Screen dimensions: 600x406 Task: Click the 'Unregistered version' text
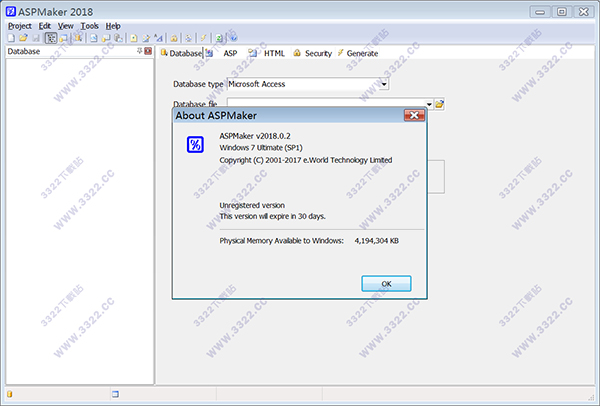(x=252, y=205)
